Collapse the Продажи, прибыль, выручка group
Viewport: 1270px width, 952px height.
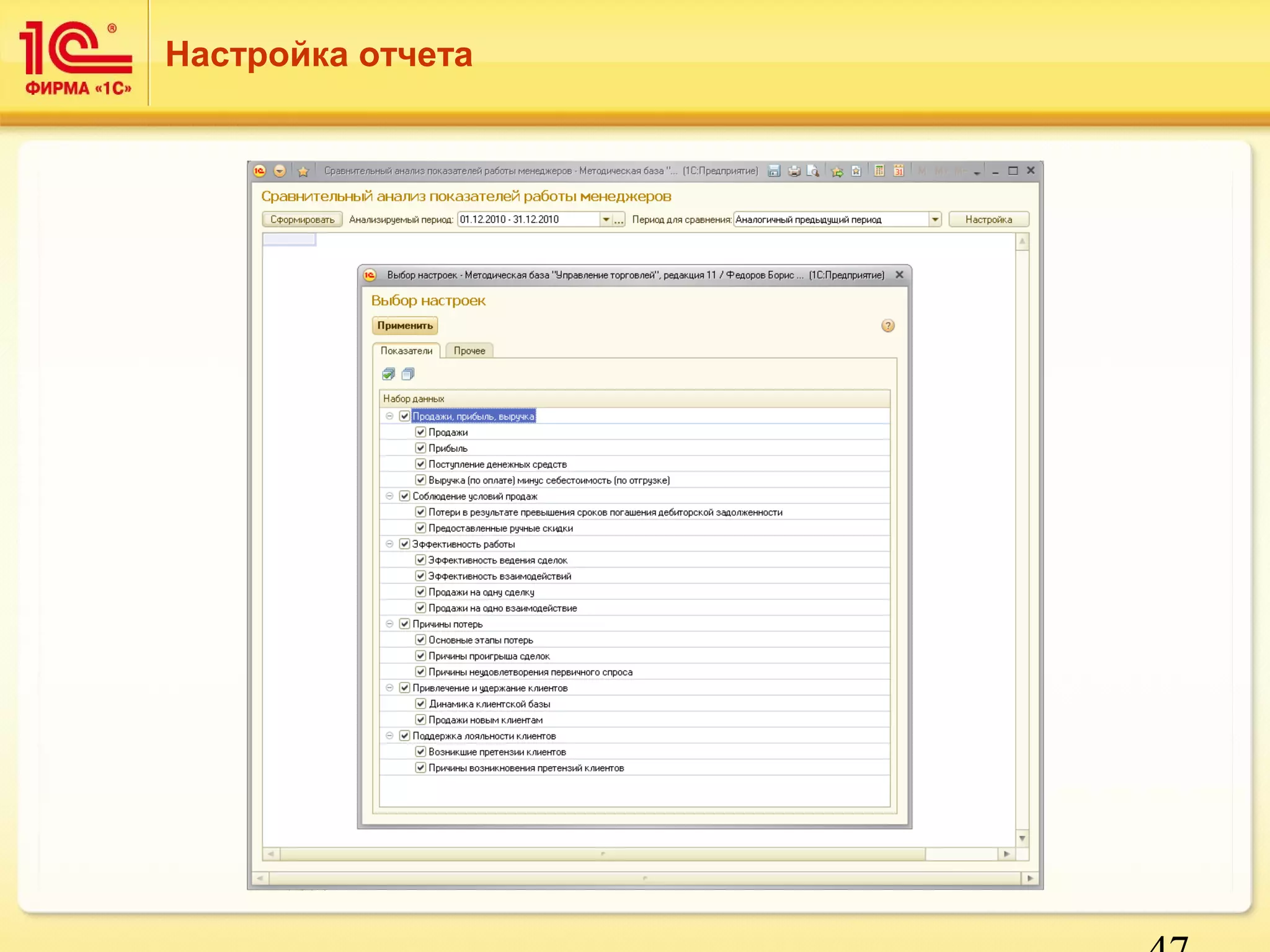(x=389, y=416)
